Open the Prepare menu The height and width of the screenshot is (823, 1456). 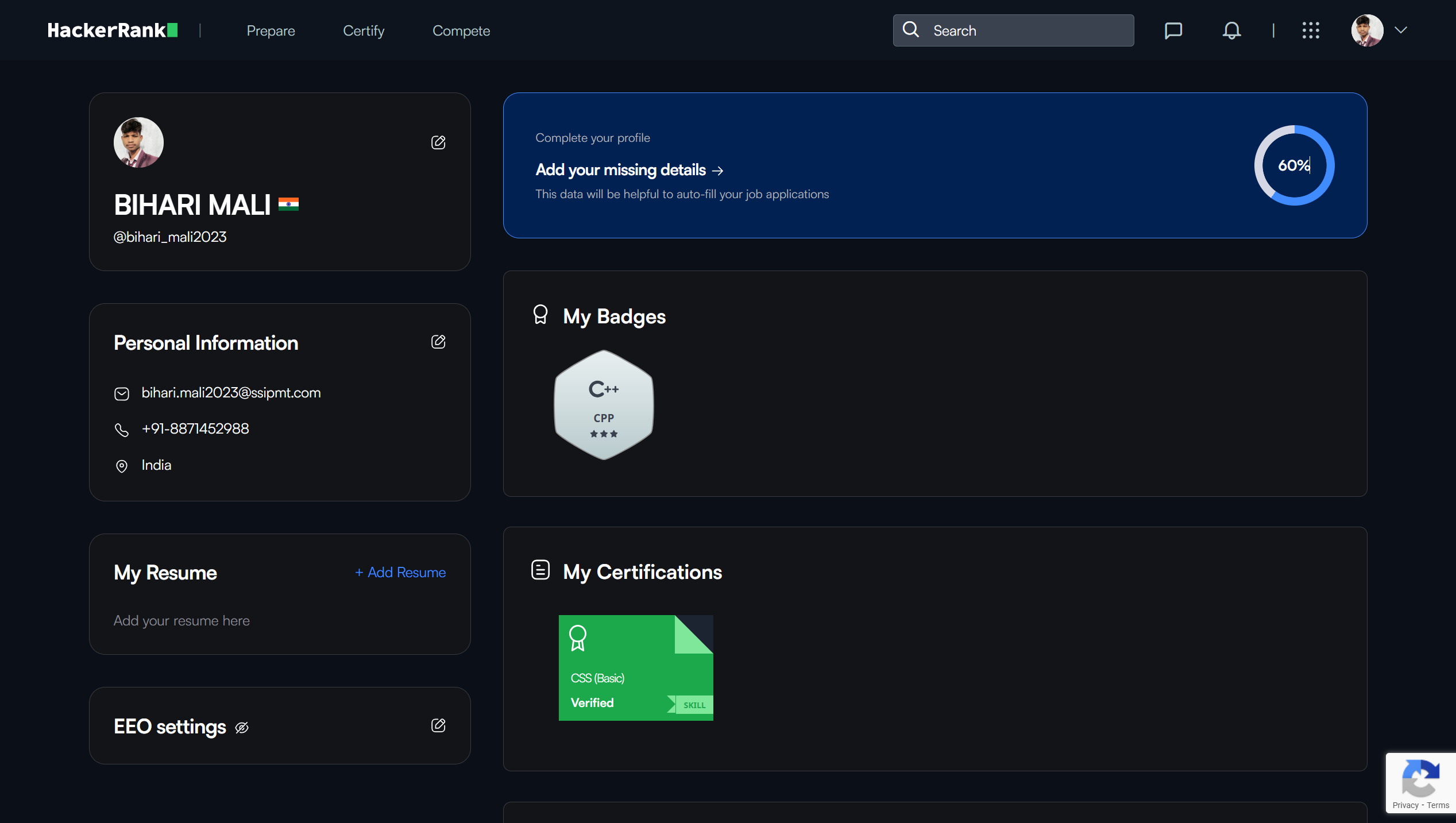(x=271, y=31)
